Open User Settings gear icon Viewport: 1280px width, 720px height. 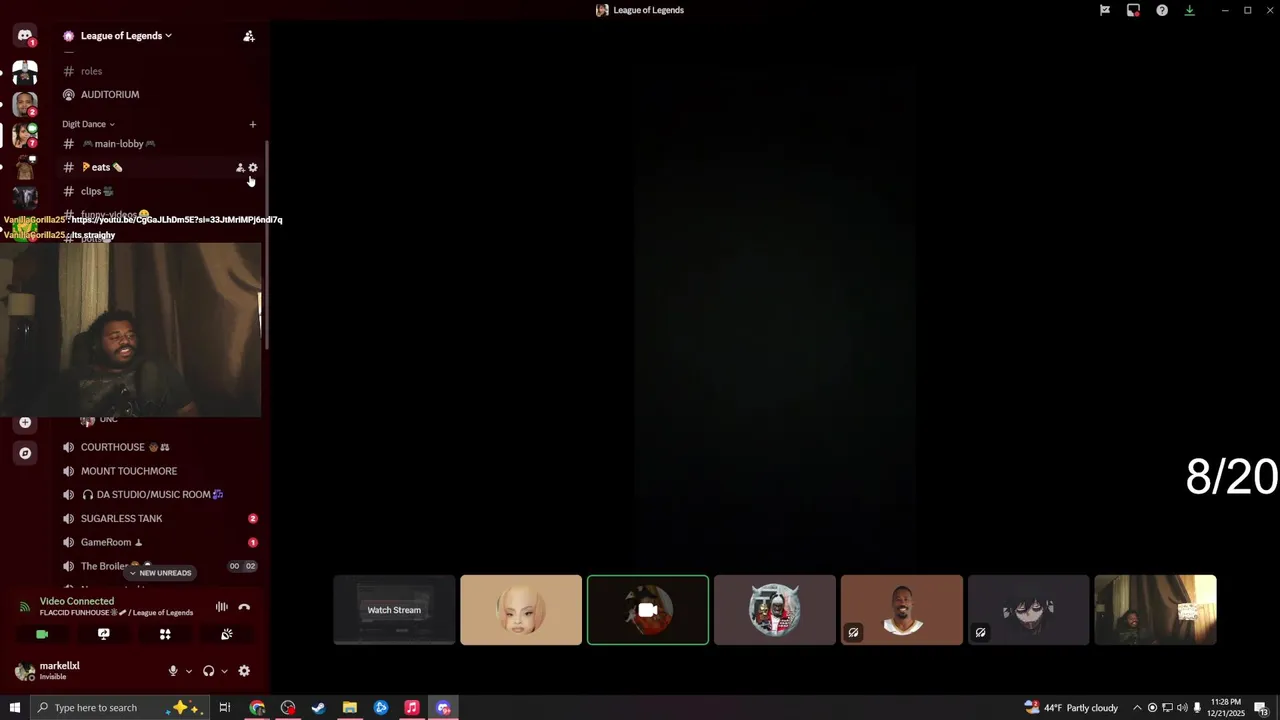pos(244,671)
